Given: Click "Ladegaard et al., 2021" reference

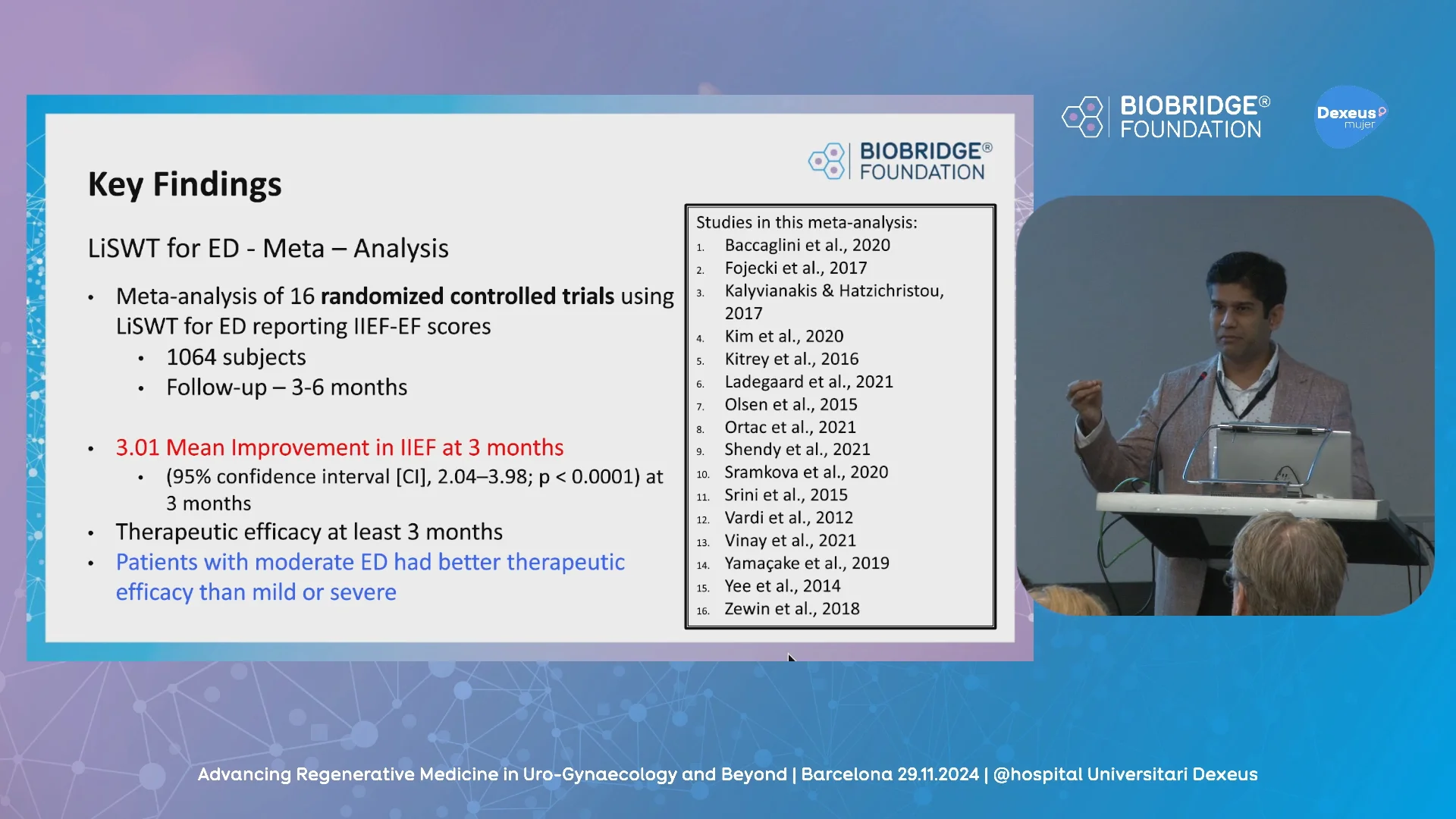Looking at the screenshot, I should 808,381.
